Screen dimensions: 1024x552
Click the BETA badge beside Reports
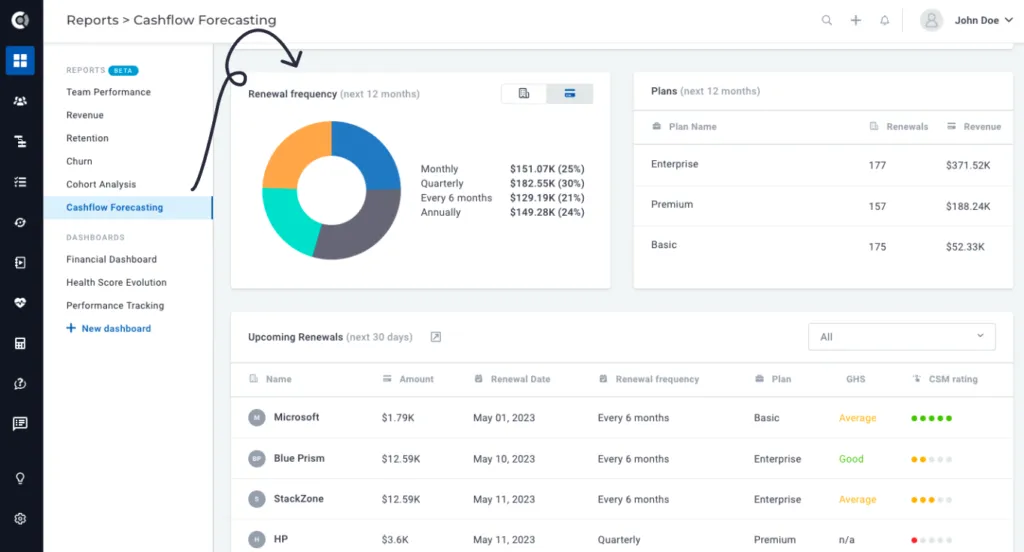pyautogui.click(x=123, y=71)
